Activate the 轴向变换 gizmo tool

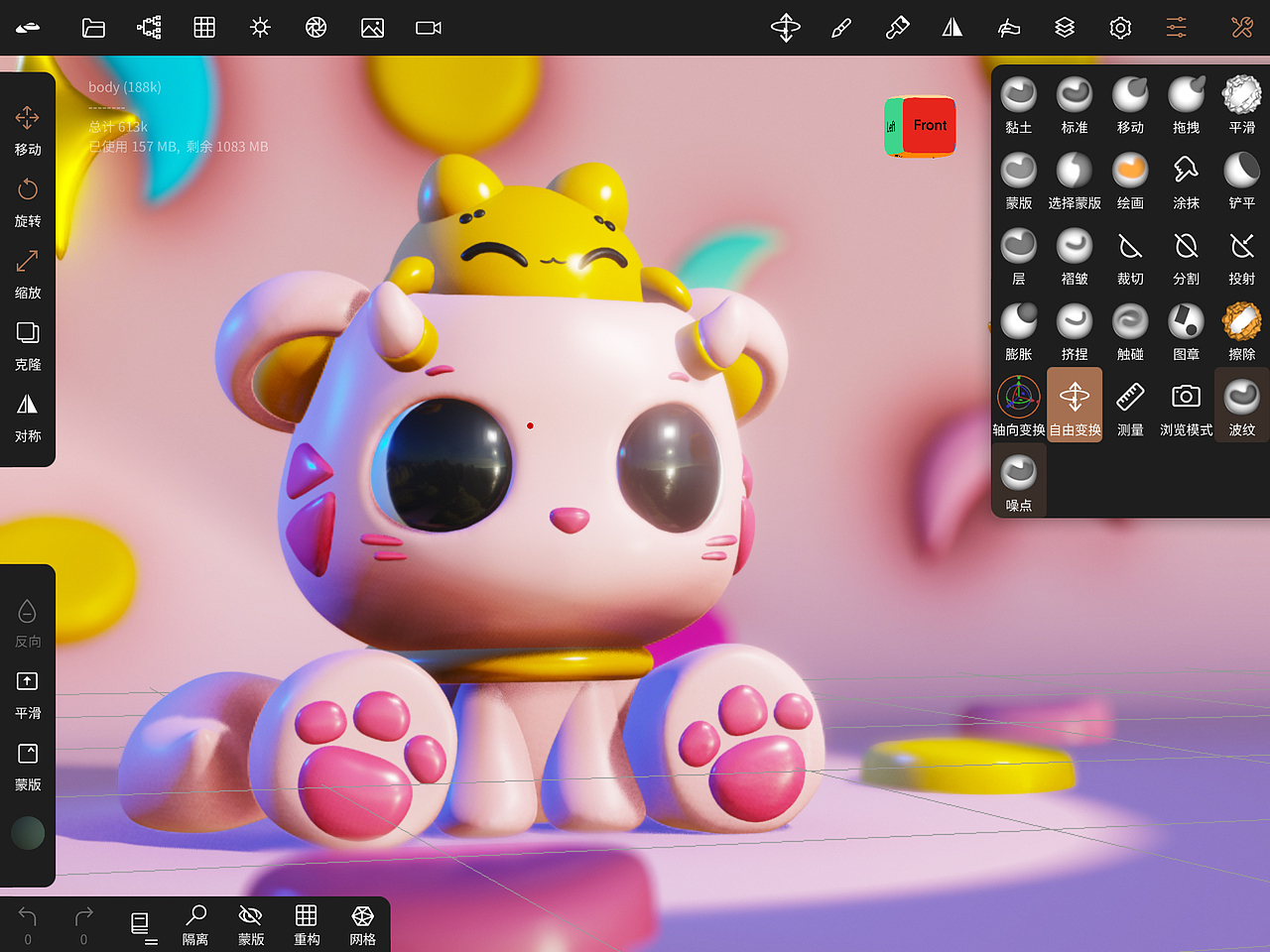[x=1019, y=407]
